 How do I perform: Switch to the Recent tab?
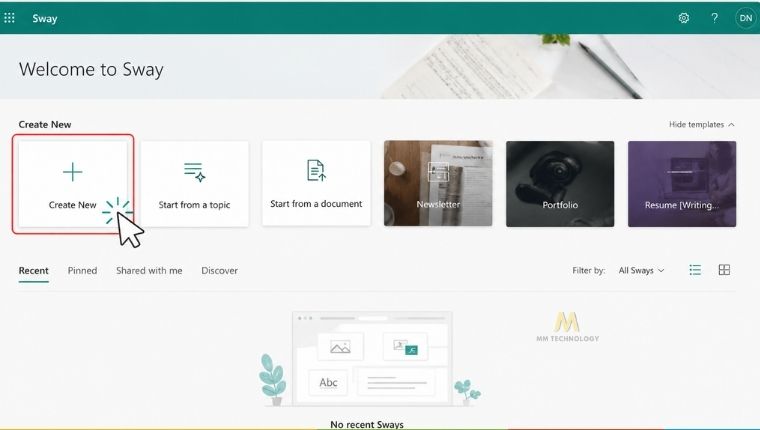click(x=33, y=271)
